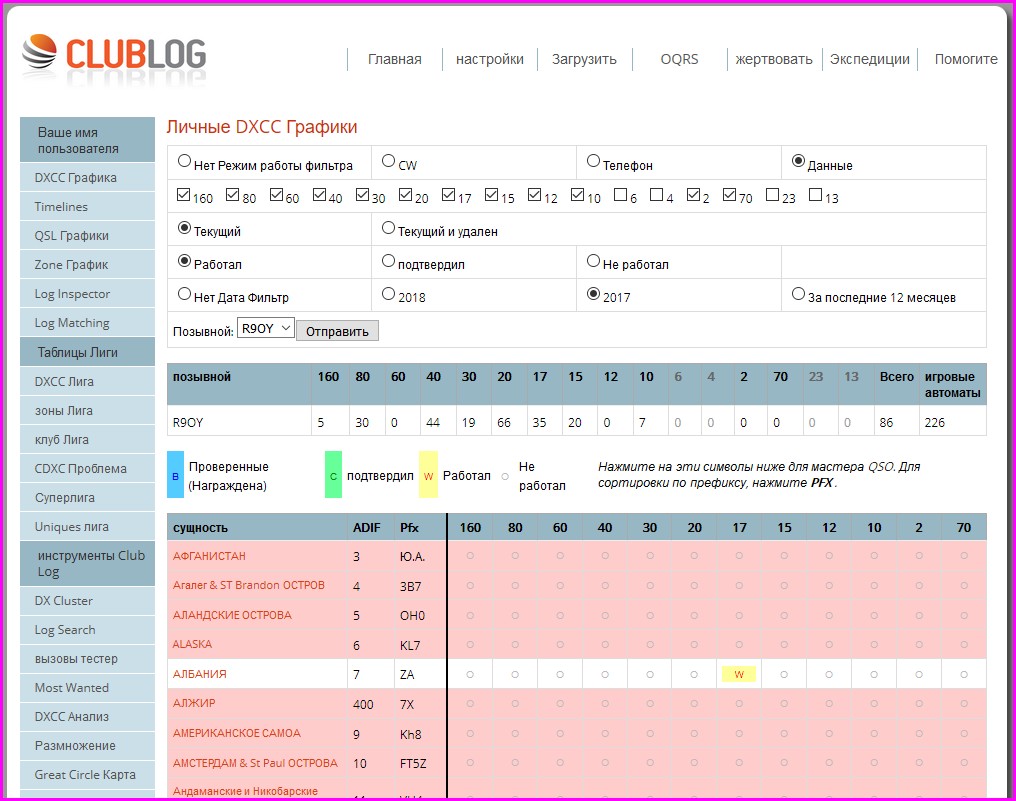Click the blue B legend symbol

(x=175, y=476)
